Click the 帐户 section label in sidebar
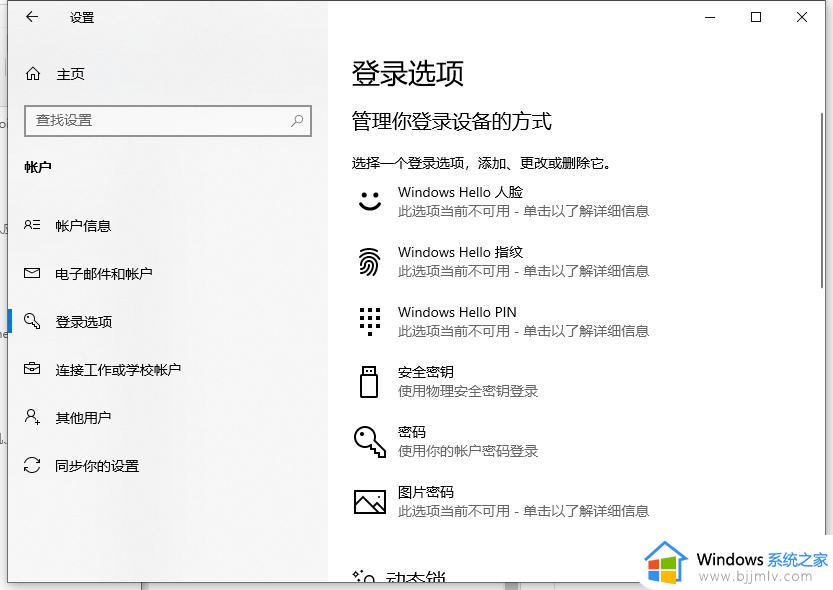The width and height of the screenshot is (833, 590). point(38,167)
